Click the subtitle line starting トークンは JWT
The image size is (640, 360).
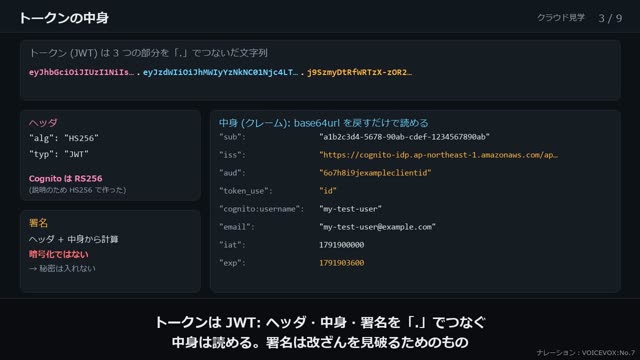320,322
